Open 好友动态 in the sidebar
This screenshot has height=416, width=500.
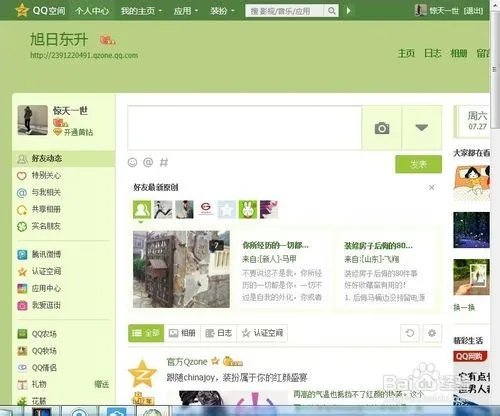click(x=63, y=159)
